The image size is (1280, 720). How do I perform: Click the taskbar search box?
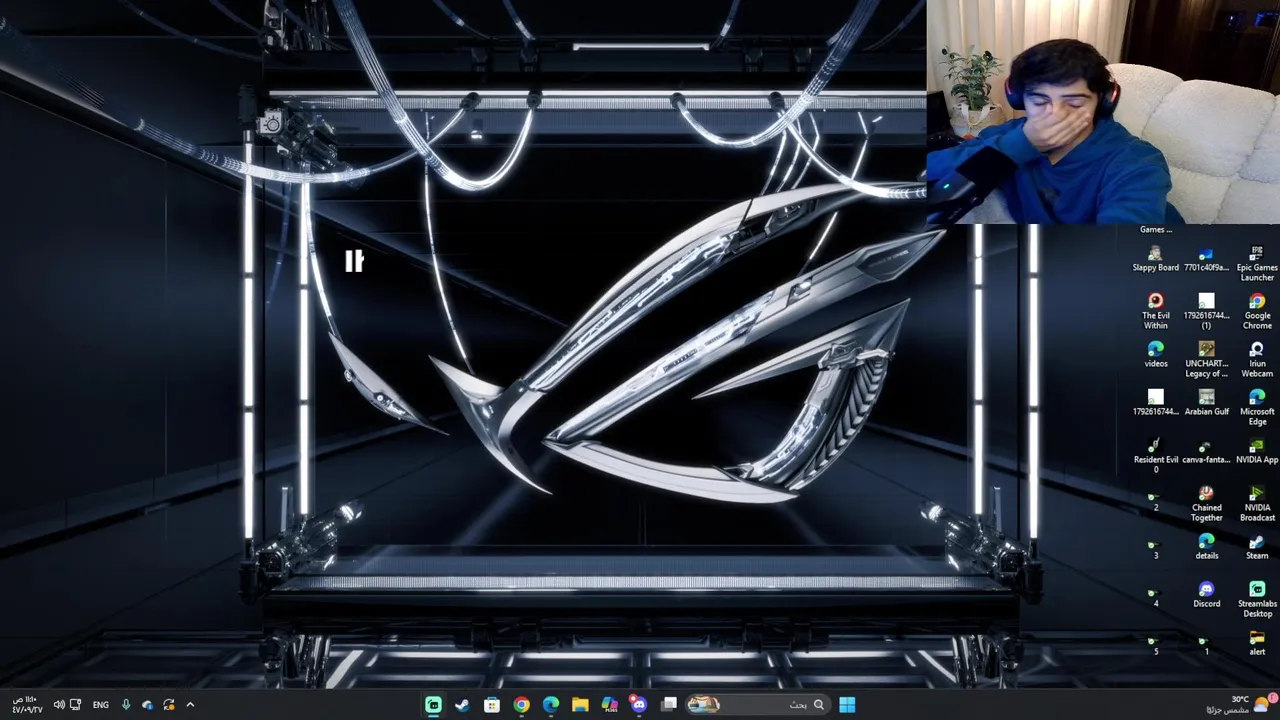coord(760,705)
